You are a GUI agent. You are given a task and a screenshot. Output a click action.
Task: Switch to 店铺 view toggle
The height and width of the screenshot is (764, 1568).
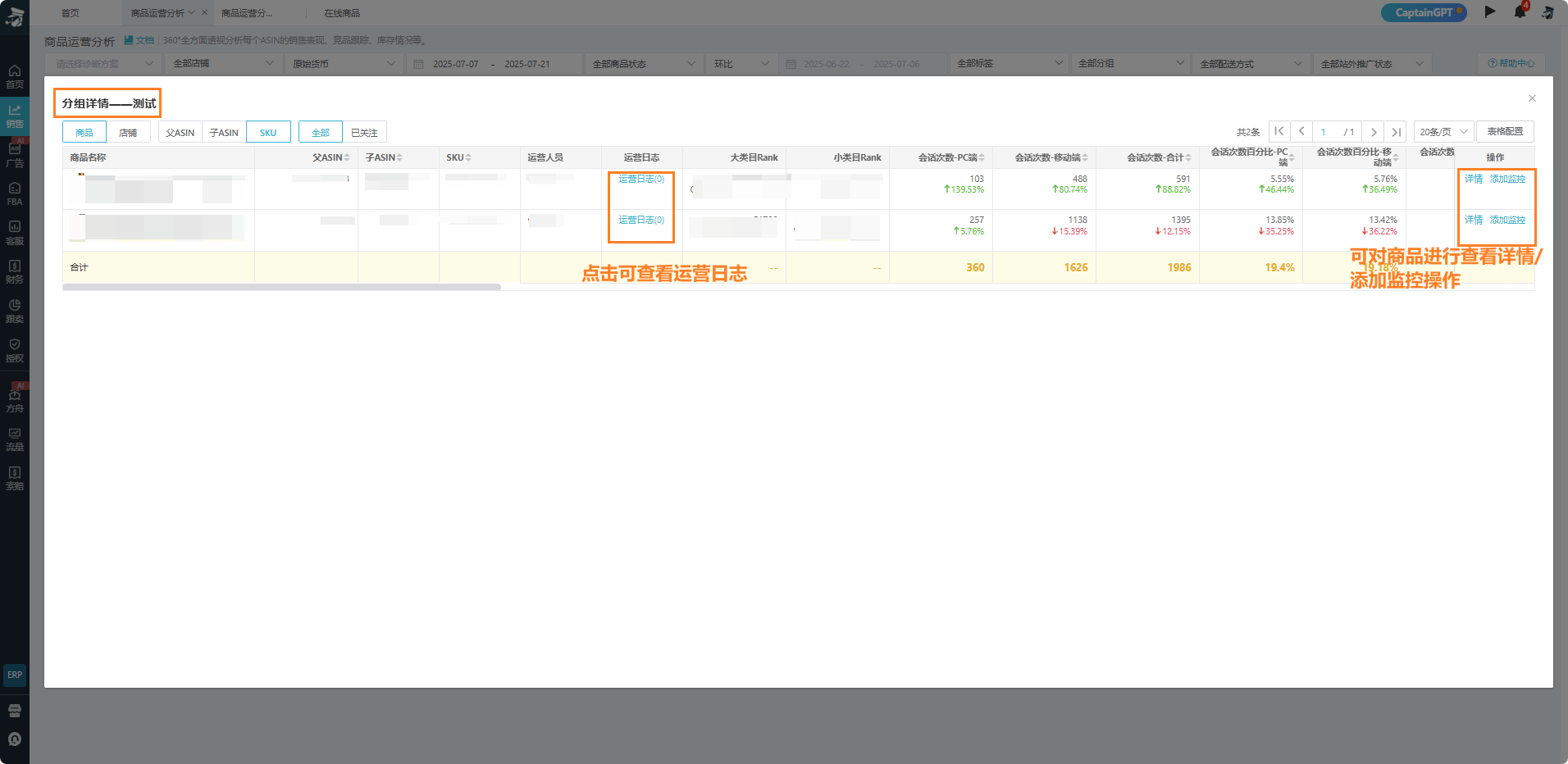[x=128, y=132]
